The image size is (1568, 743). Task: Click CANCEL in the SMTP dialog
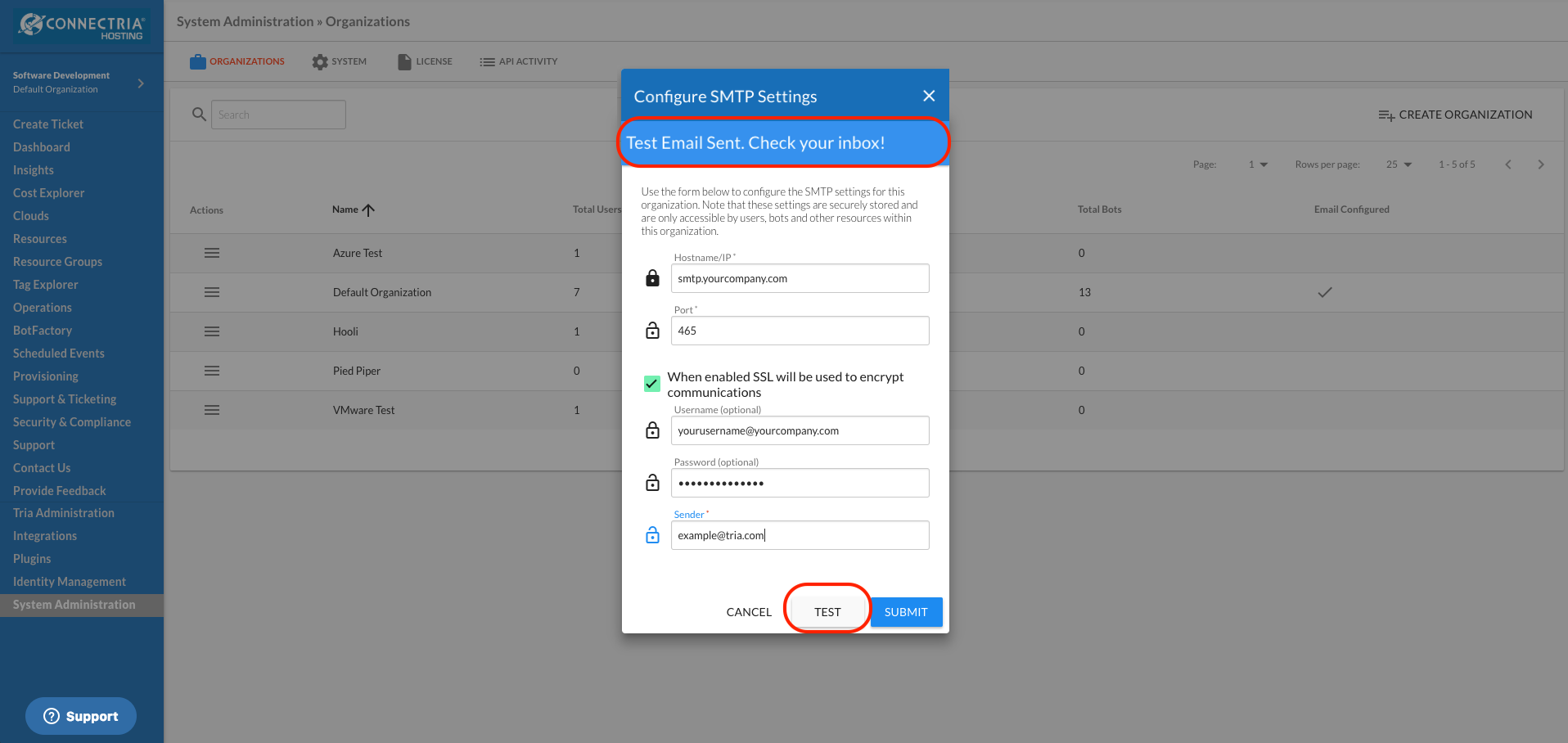749,612
